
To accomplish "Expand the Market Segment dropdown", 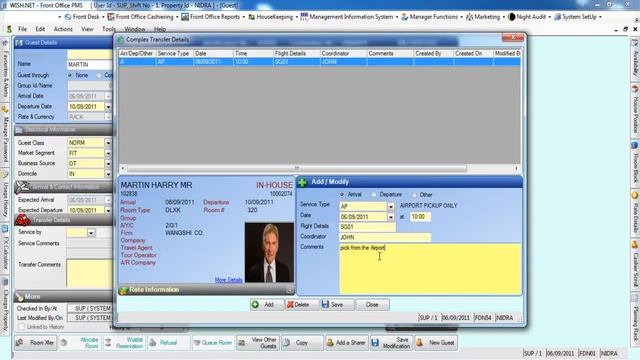I will pyautogui.click(x=108, y=153).
